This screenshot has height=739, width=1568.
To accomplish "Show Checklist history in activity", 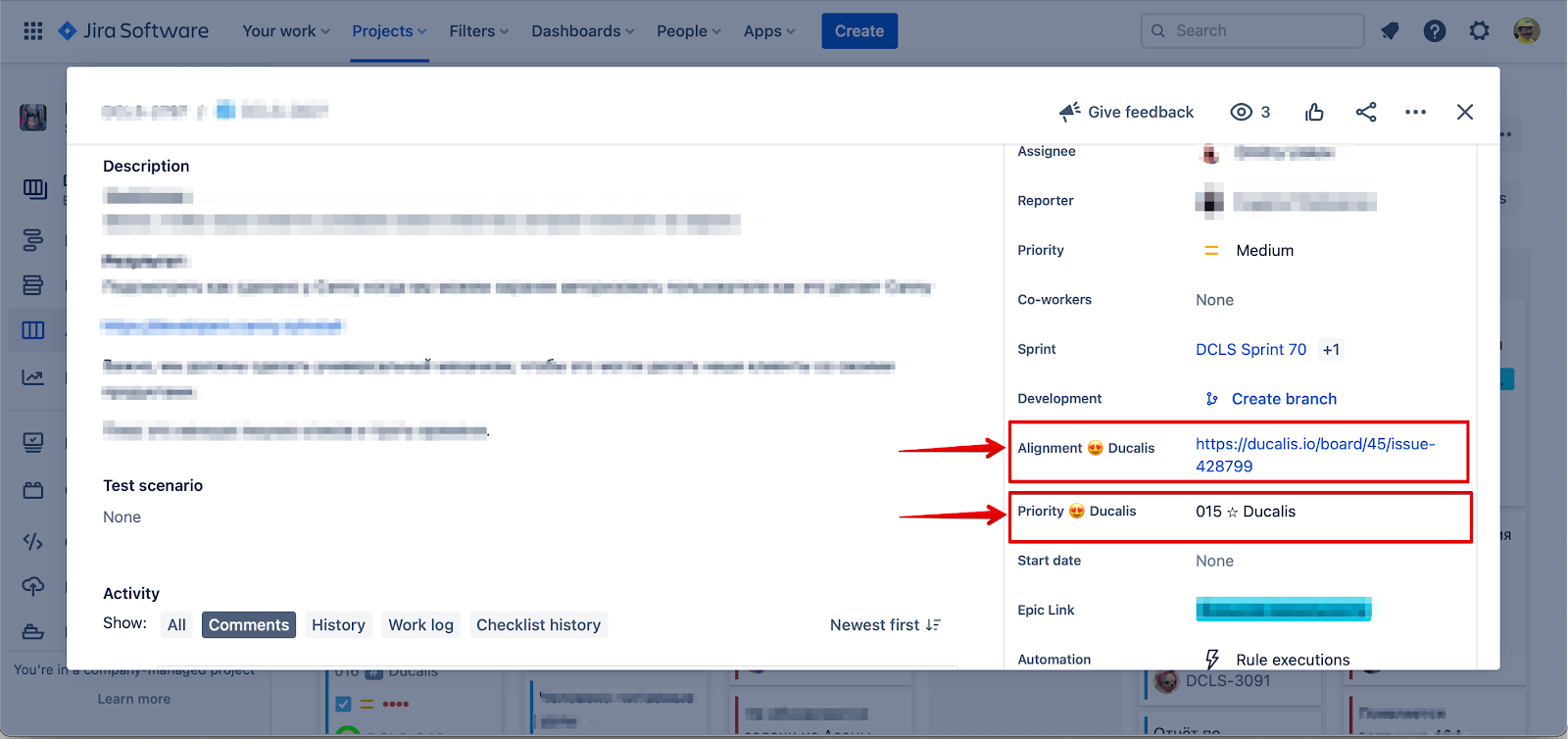I will 538,625.
